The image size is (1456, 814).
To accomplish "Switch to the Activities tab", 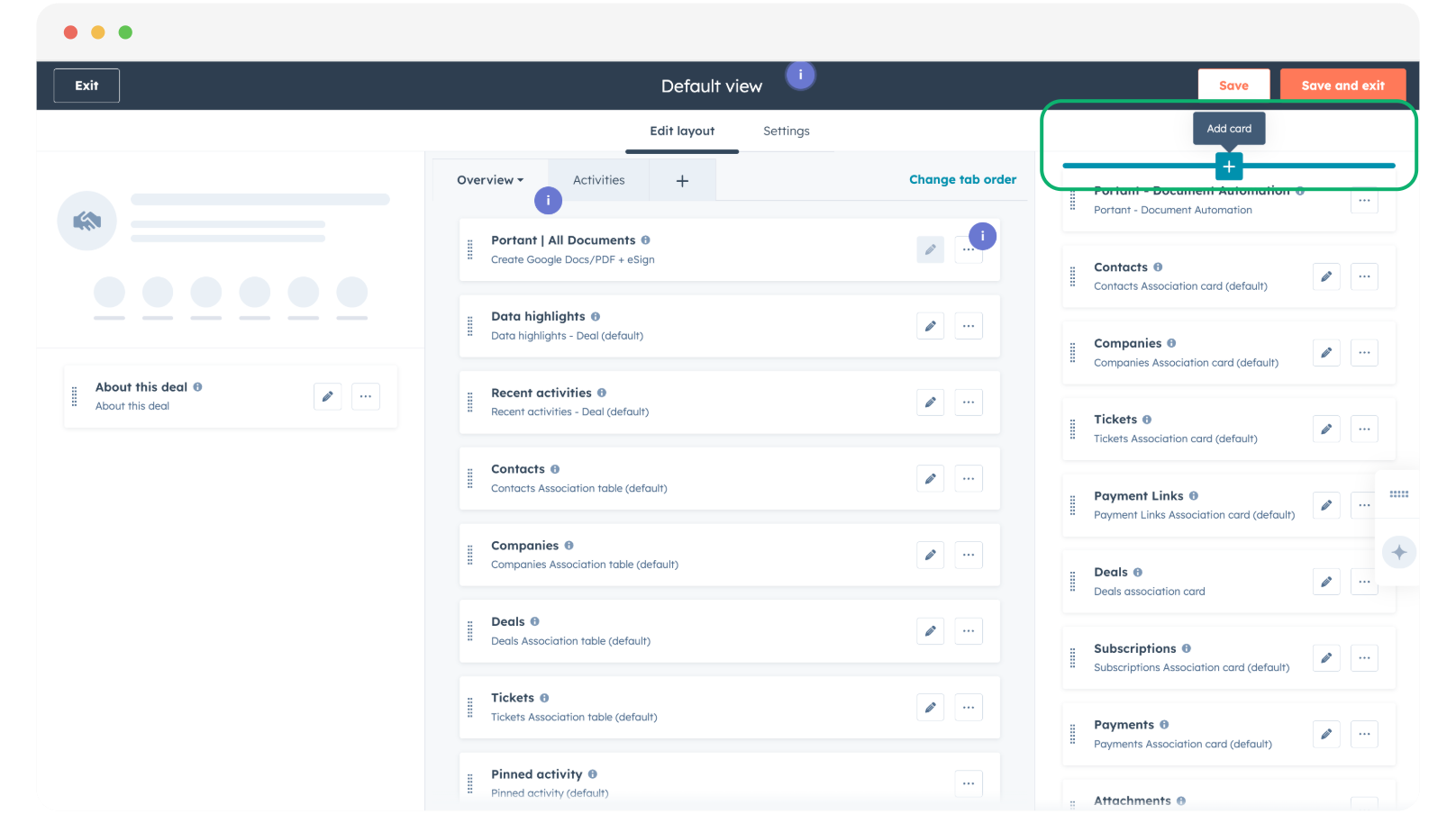I will (598, 180).
